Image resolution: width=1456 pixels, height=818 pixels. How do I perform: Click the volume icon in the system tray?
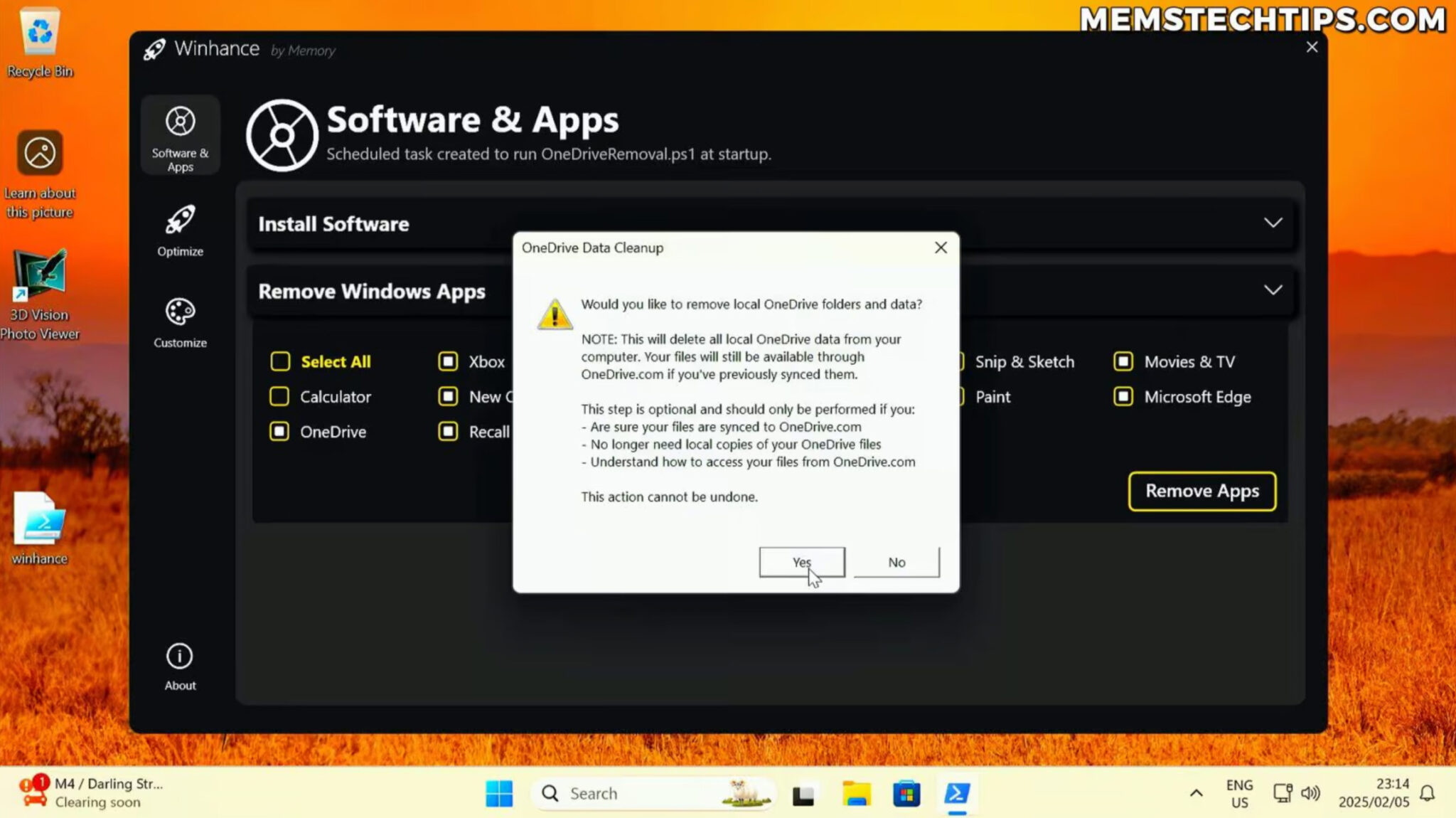[1312, 792]
